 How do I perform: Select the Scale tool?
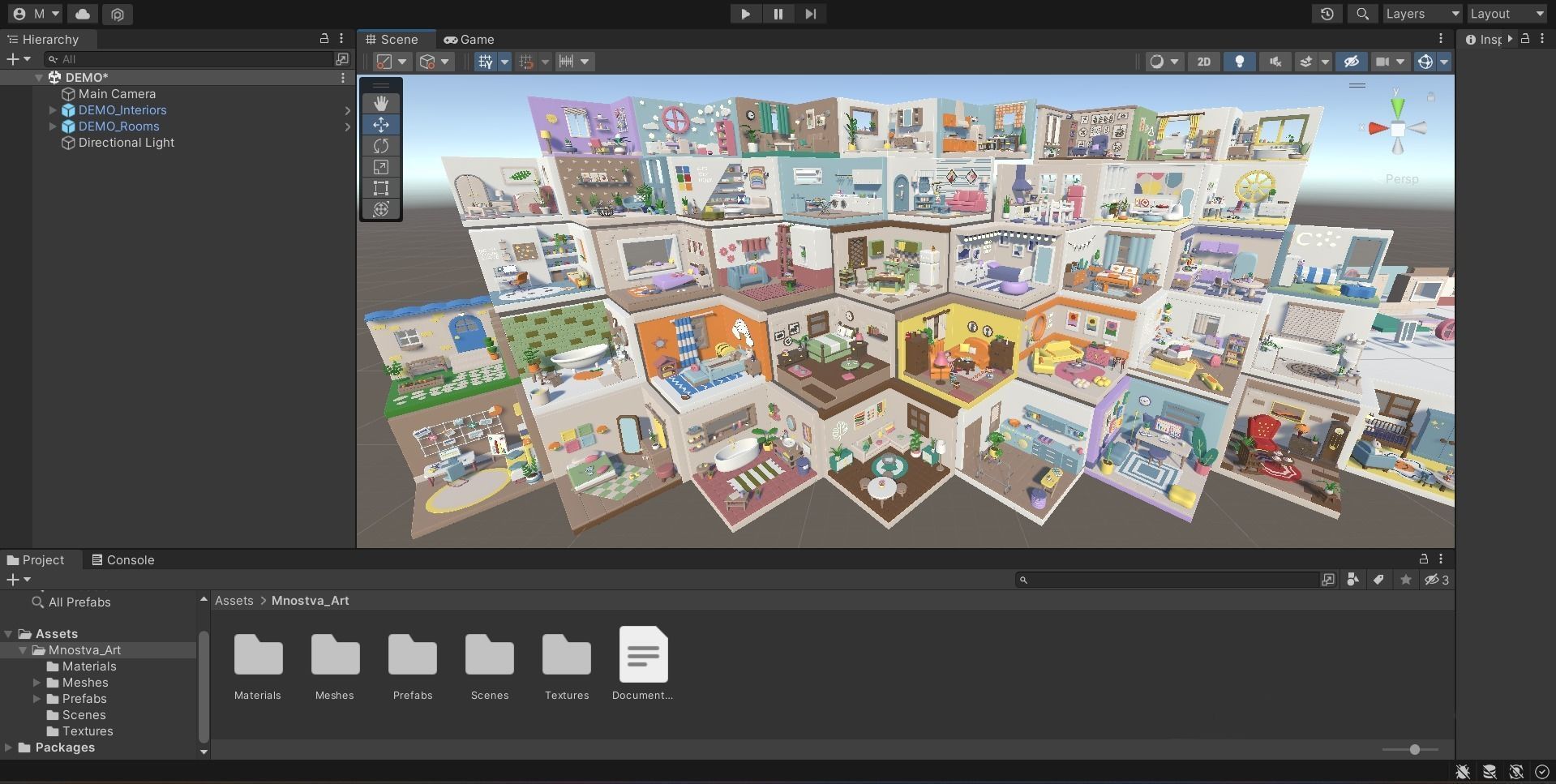pyautogui.click(x=381, y=167)
